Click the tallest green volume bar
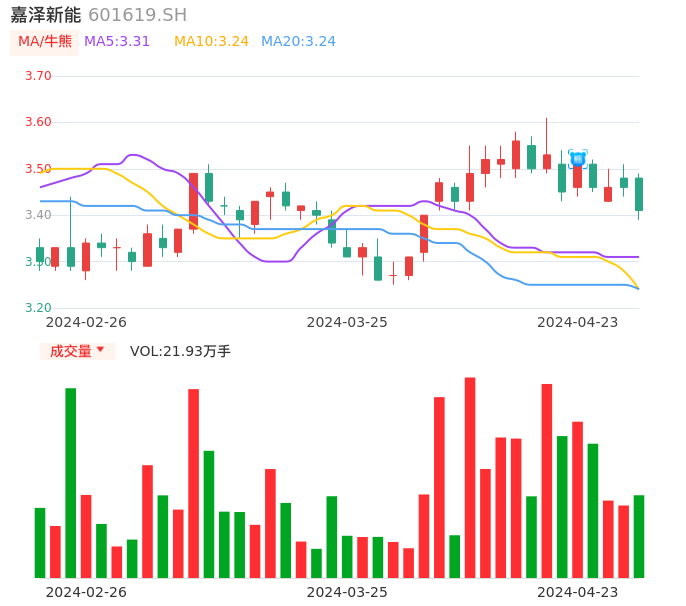Viewport: 686px width, 606px height. (71, 482)
